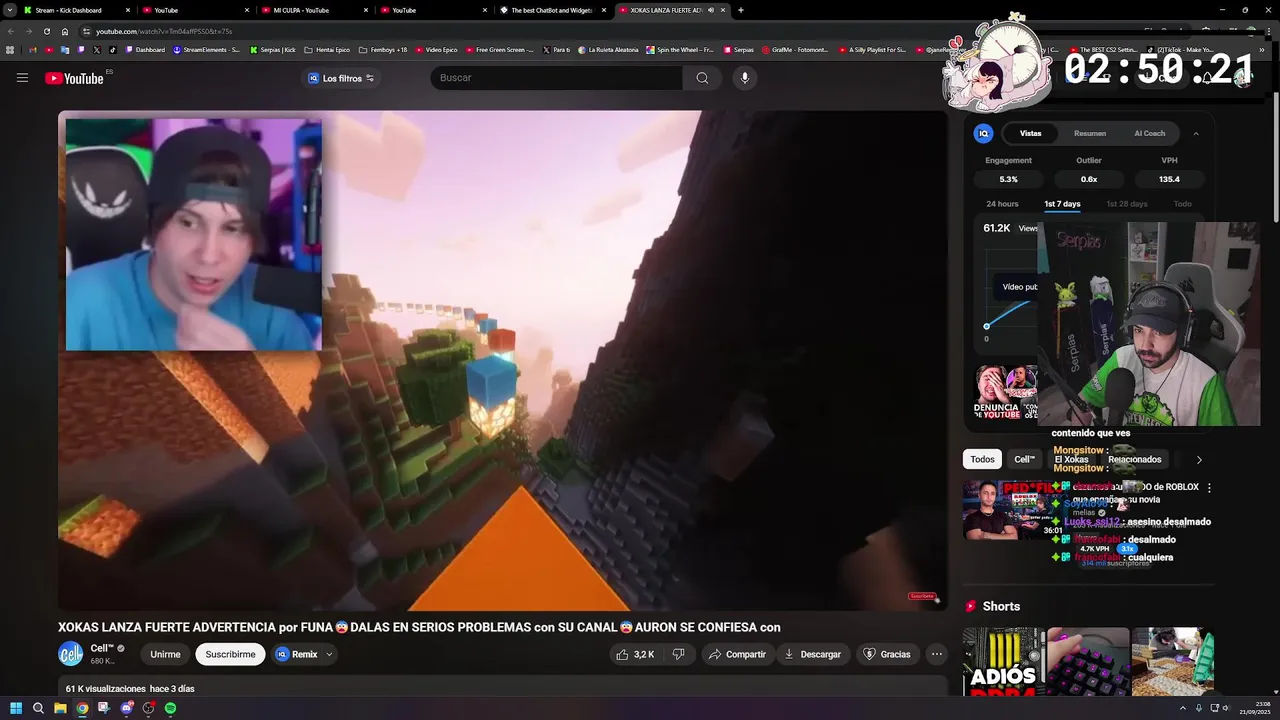Open Cell channel avatar
The image size is (1280, 720).
click(x=70, y=654)
